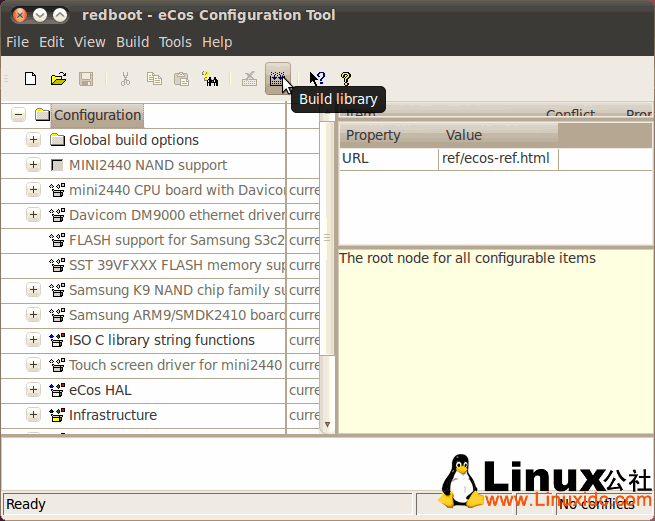Select the Infrastructure tree item
Viewport: 655px width, 521px height.
[x=112, y=415]
